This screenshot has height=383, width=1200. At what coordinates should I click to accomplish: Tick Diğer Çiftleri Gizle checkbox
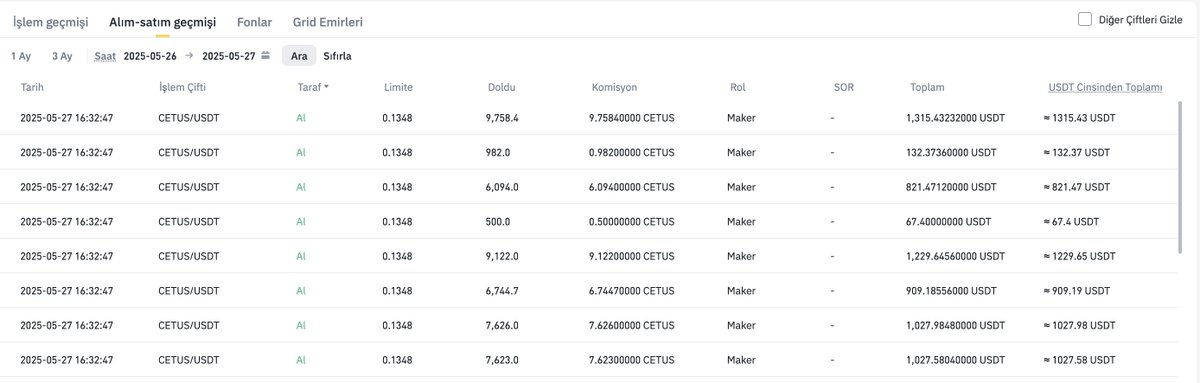pyautogui.click(x=1085, y=19)
